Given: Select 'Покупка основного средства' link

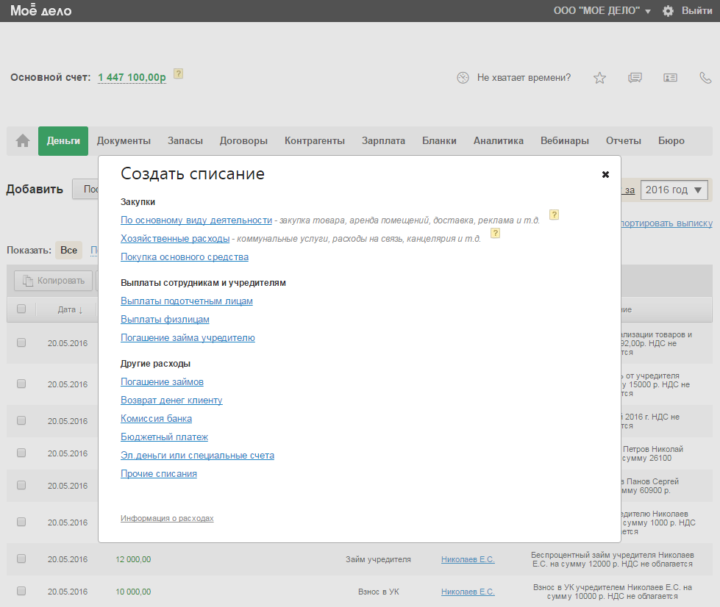Looking at the screenshot, I should (184, 257).
